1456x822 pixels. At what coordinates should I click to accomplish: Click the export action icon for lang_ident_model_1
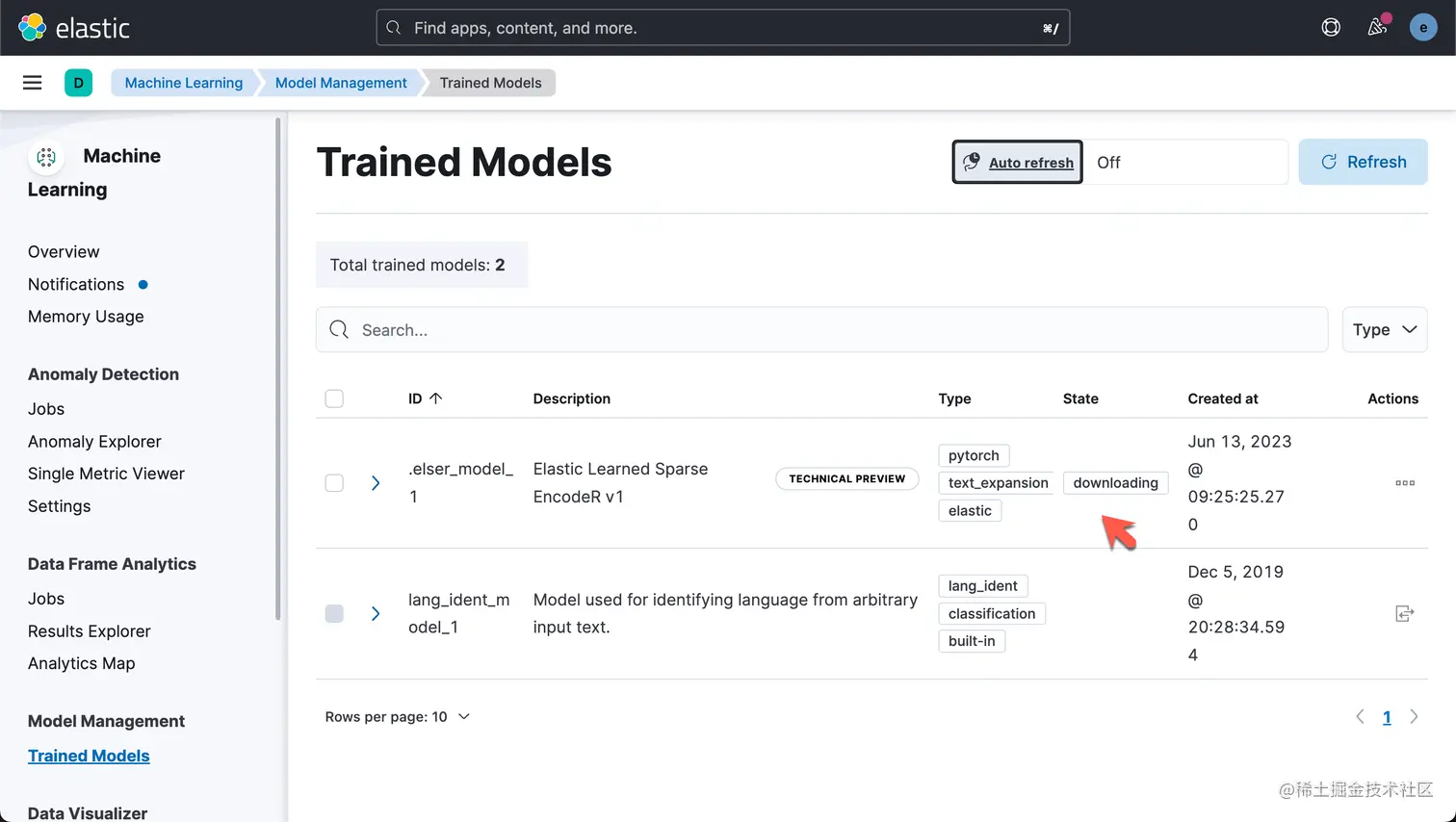coord(1405,613)
